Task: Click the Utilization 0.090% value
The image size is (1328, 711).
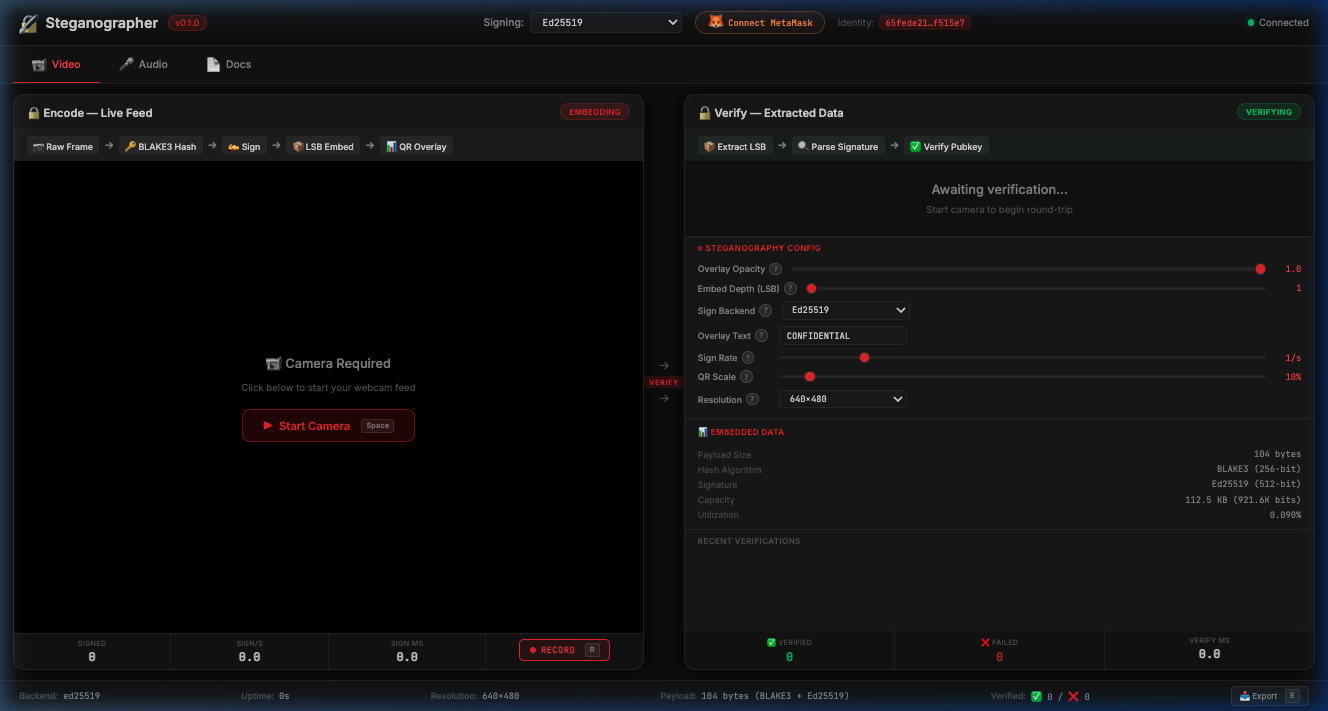Action: [1285, 515]
